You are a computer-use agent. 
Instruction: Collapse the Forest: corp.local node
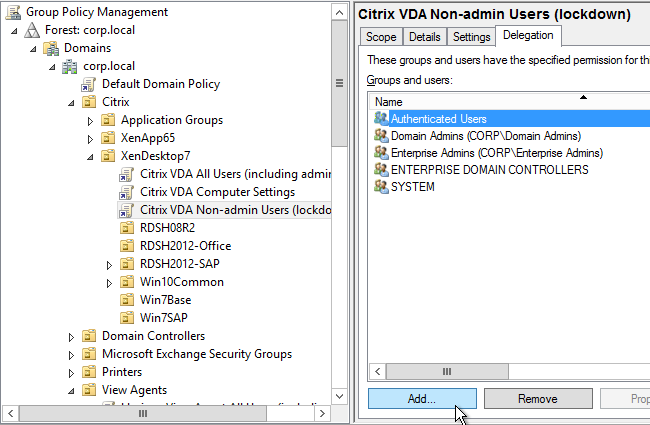click(15, 31)
